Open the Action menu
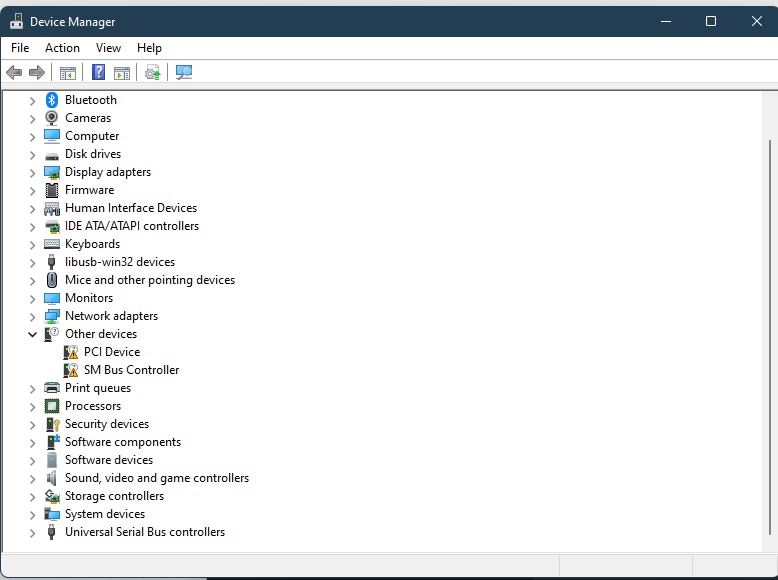Image resolution: width=778 pixels, height=580 pixels. pyautogui.click(x=62, y=48)
